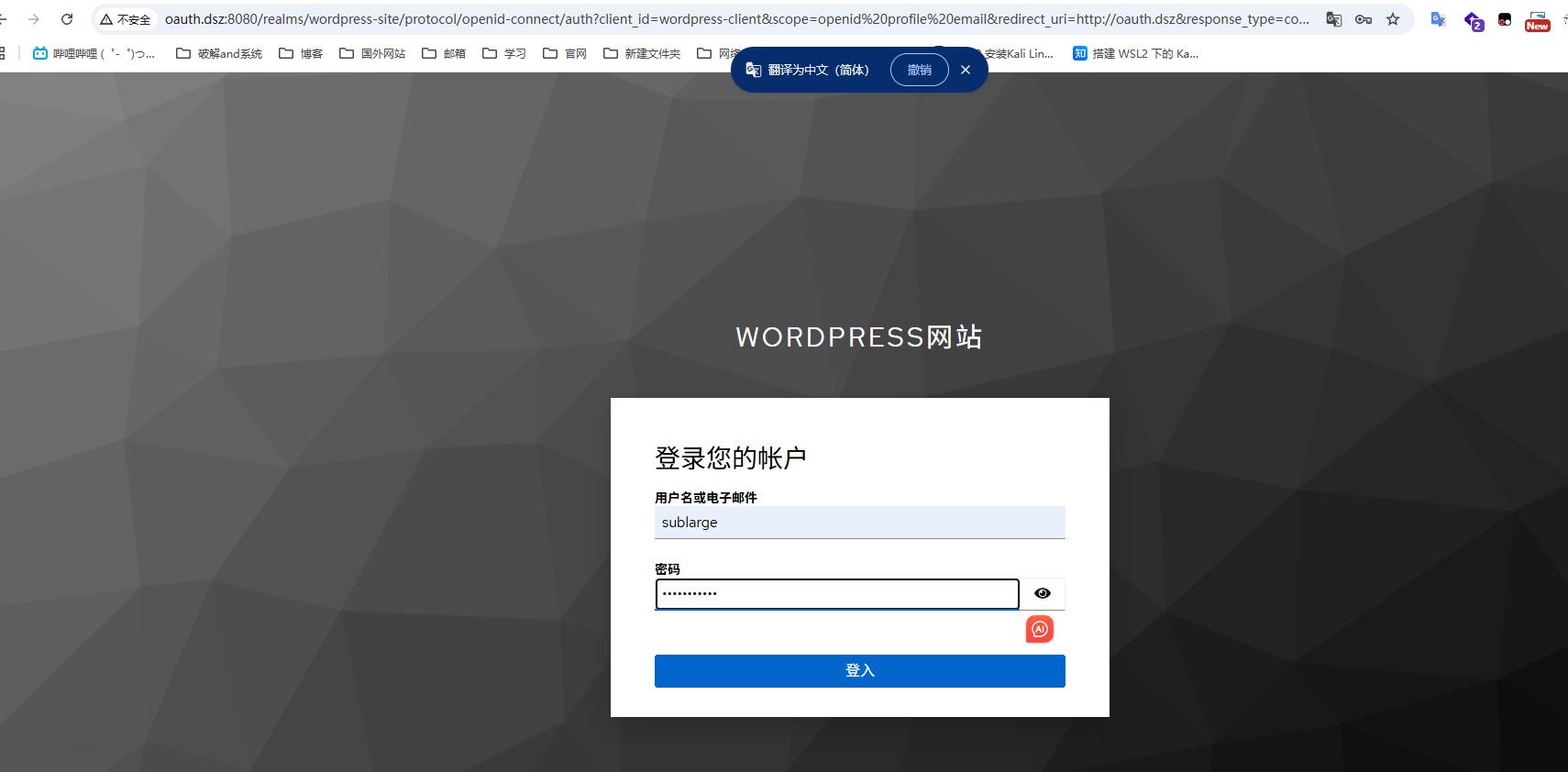The image size is (1568, 772).
Task: Open Google Translate extension
Action: tap(1439, 19)
